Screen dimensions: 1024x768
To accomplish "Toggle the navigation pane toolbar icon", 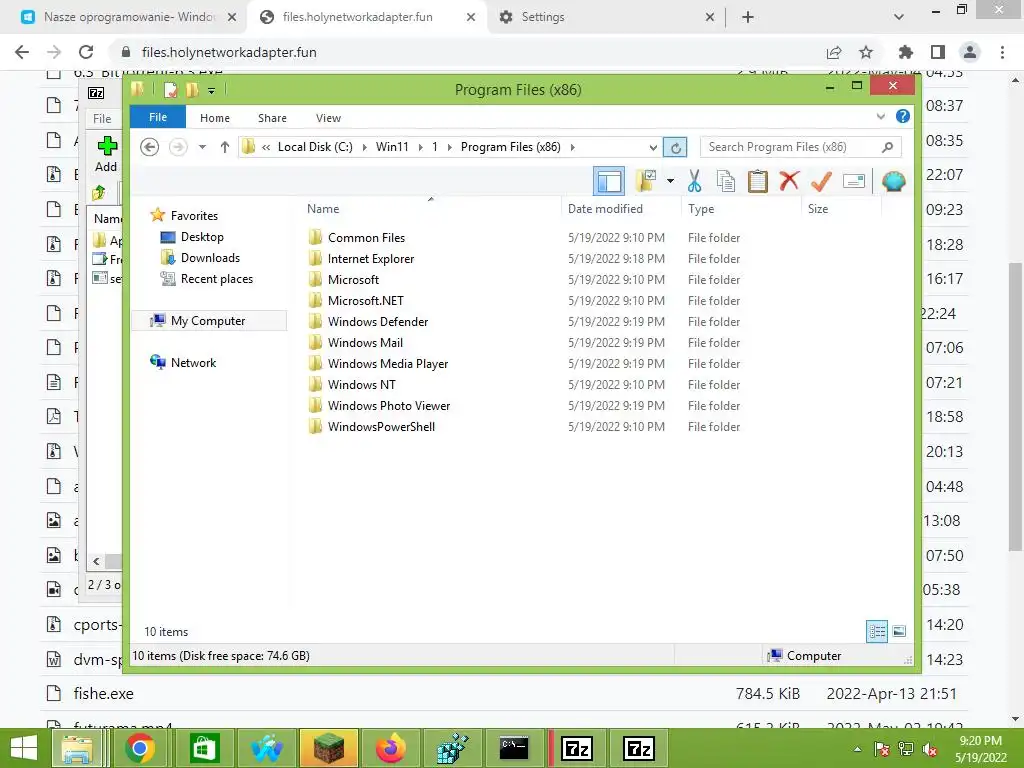I will (609, 181).
